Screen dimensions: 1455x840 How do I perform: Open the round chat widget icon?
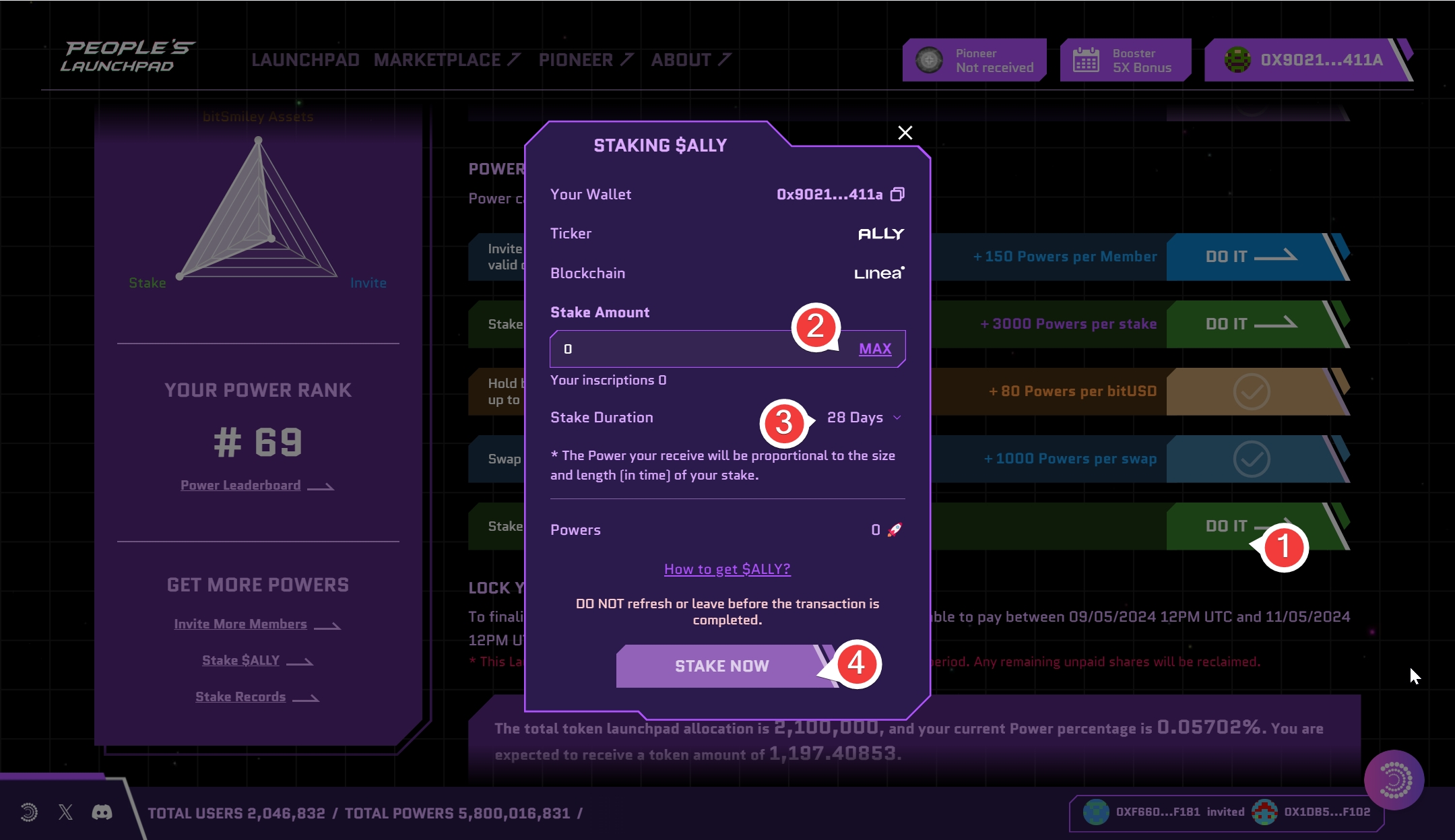tap(1394, 780)
